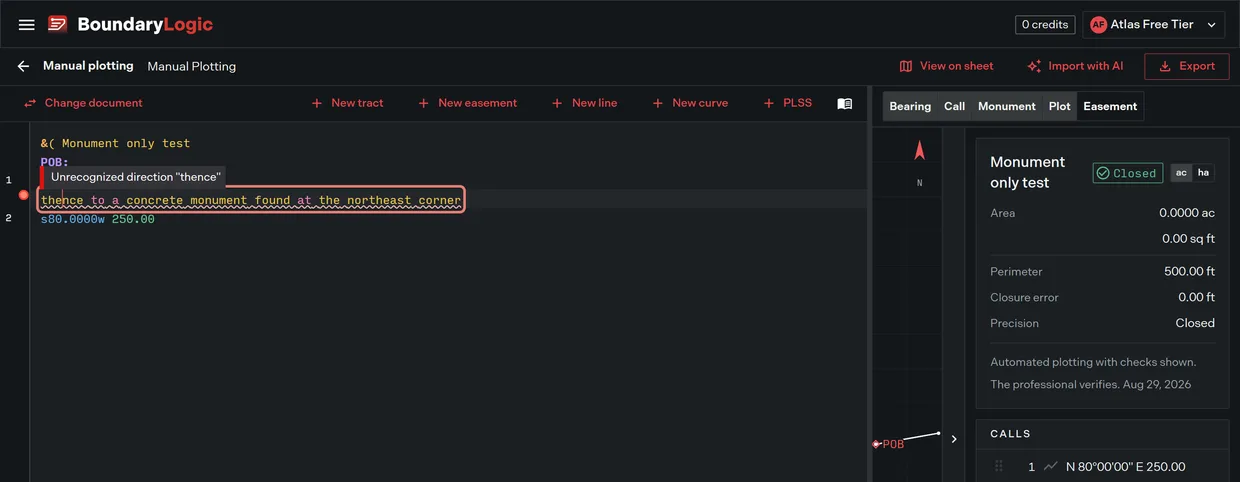Insert a PLSS description

click(787, 103)
